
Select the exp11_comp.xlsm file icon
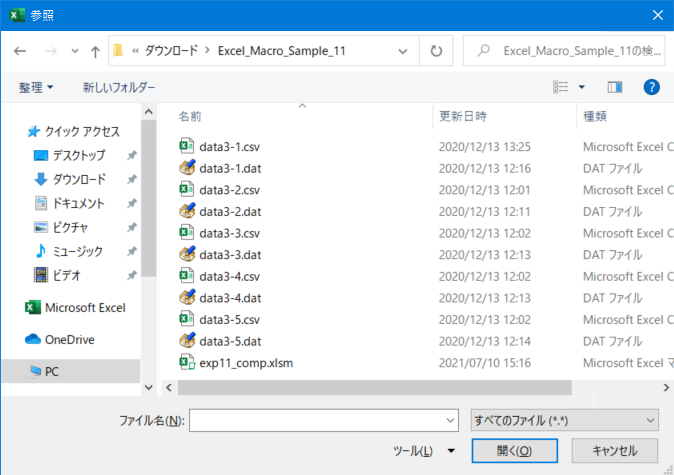pyautogui.click(x=187, y=362)
